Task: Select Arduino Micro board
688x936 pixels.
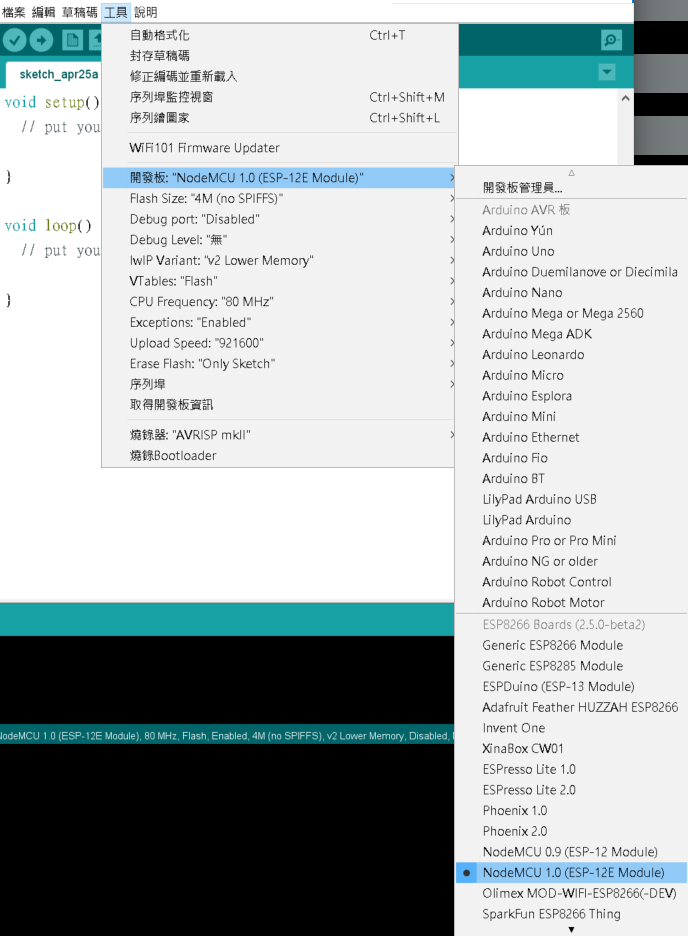Action: [571, 375]
